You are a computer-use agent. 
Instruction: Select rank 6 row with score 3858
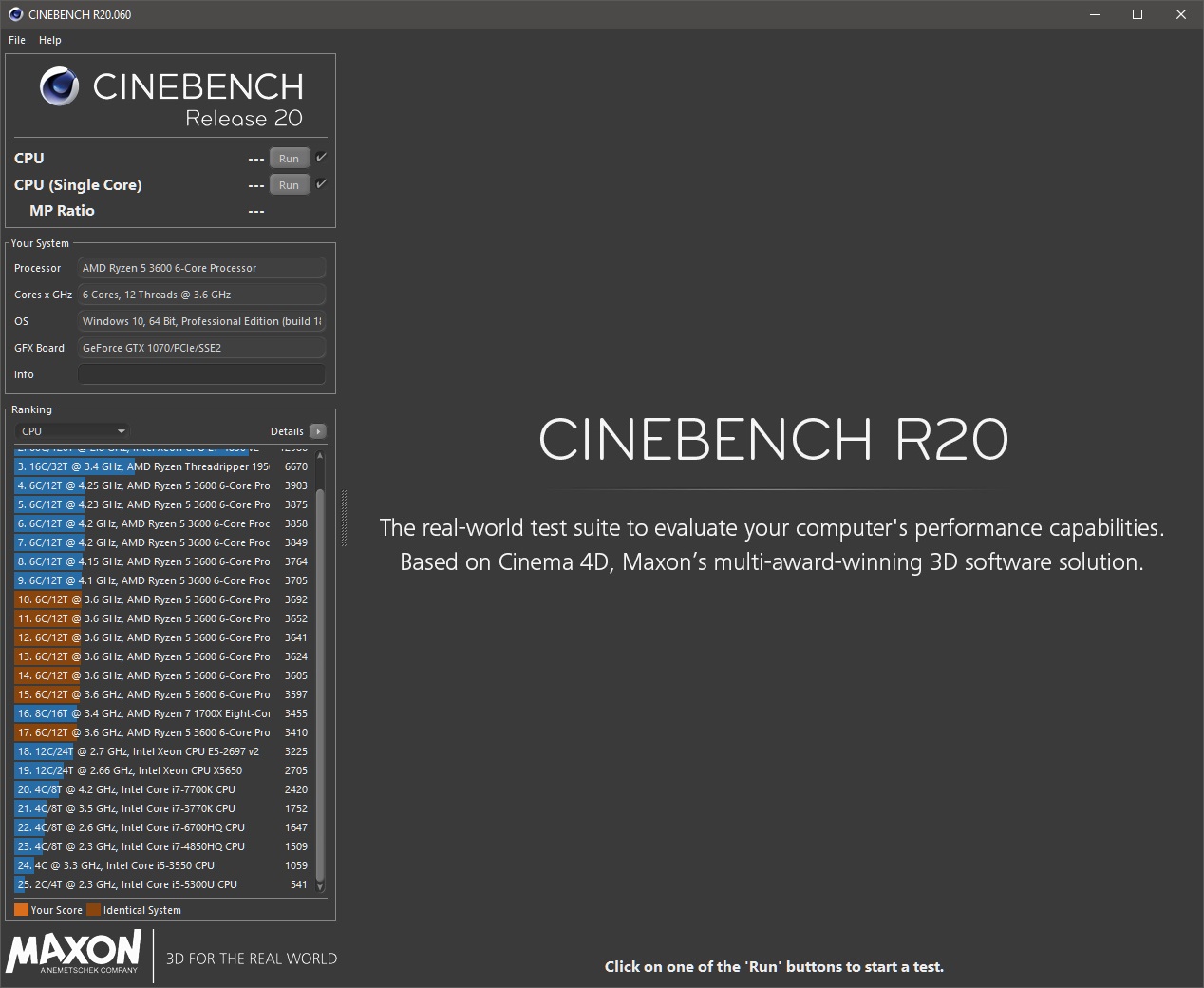tap(162, 523)
